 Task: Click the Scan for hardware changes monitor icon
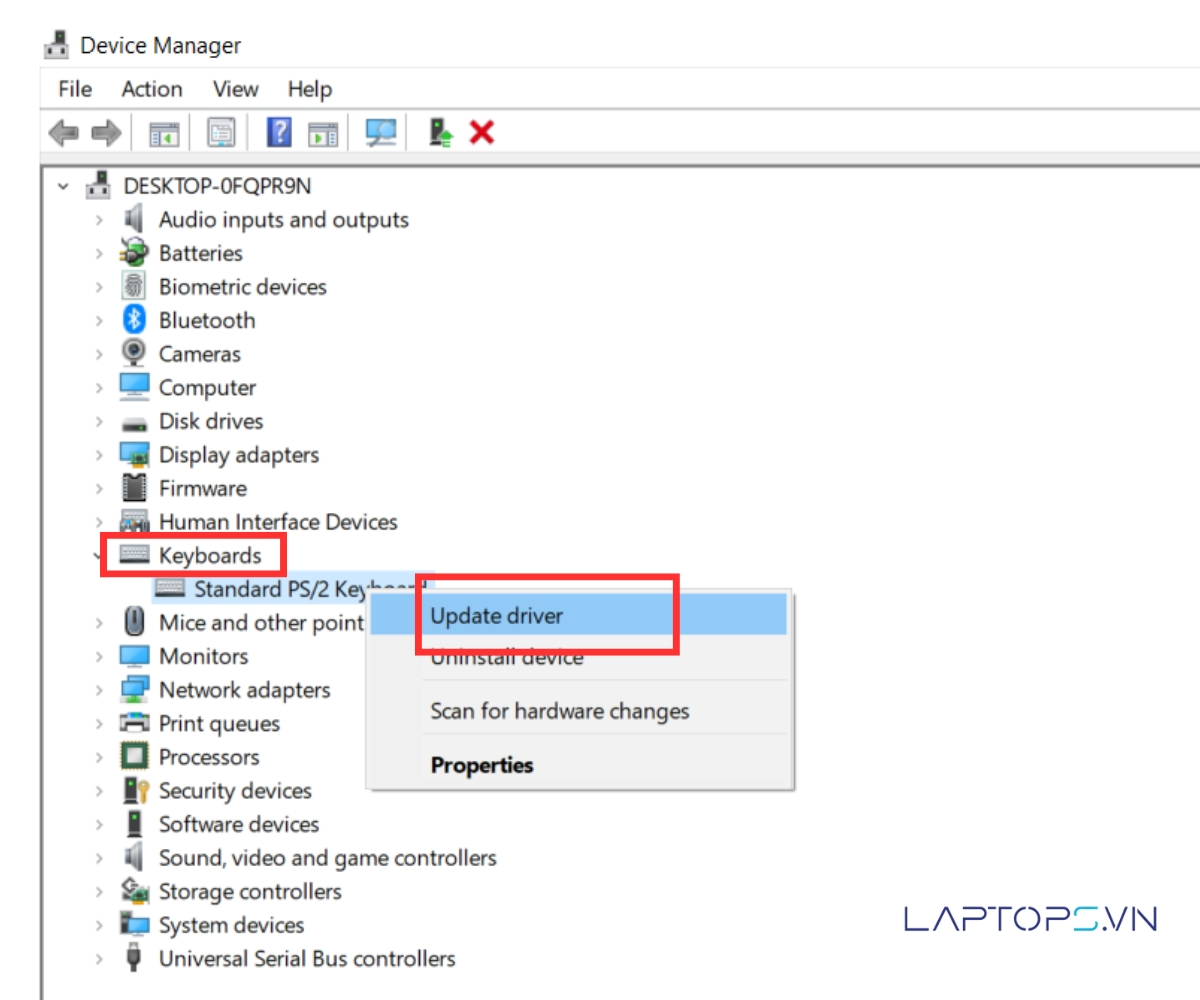(x=381, y=132)
